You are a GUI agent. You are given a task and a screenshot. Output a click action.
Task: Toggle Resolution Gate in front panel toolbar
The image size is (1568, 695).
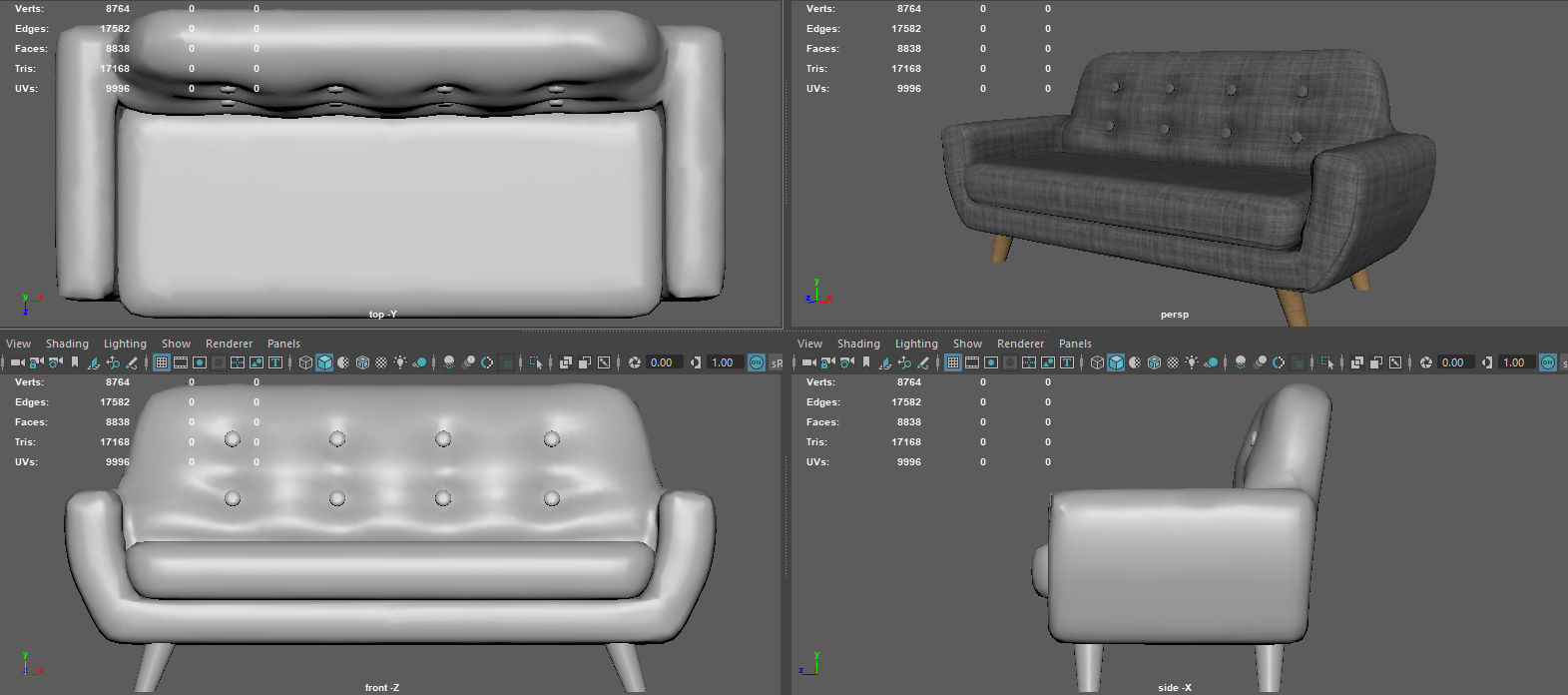[x=200, y=362]
